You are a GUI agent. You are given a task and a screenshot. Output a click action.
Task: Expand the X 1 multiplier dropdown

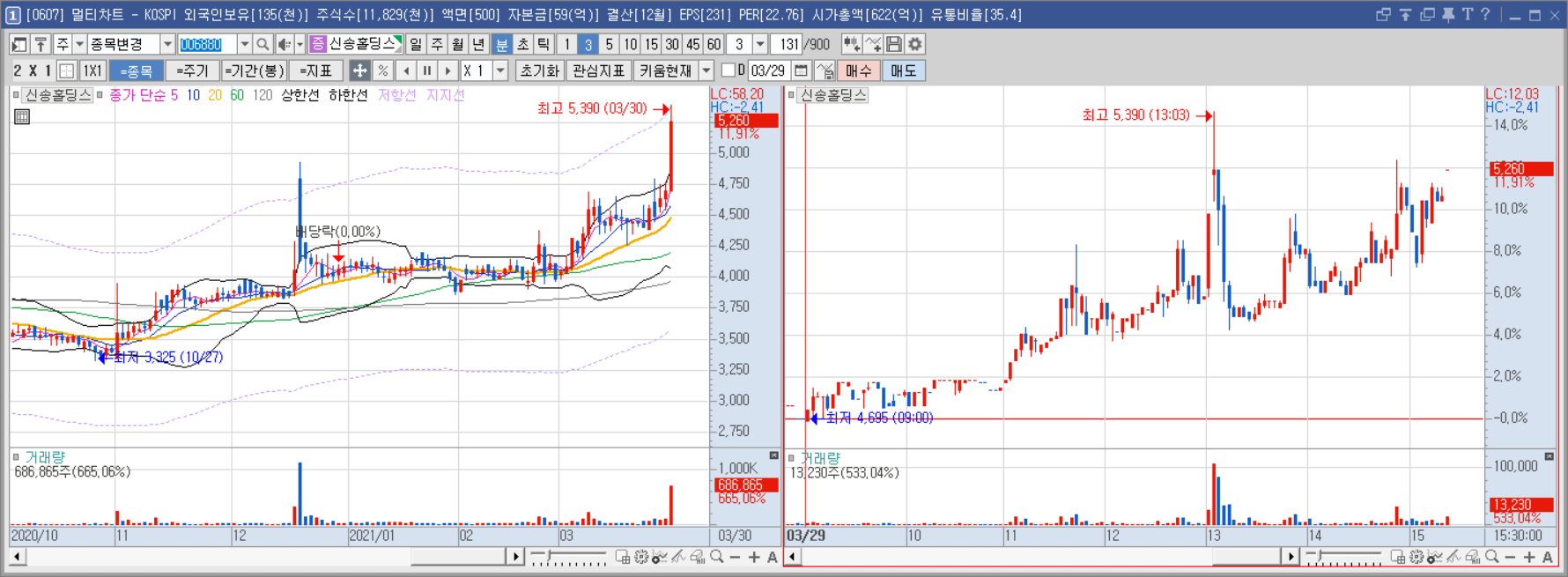pos(500,70)
